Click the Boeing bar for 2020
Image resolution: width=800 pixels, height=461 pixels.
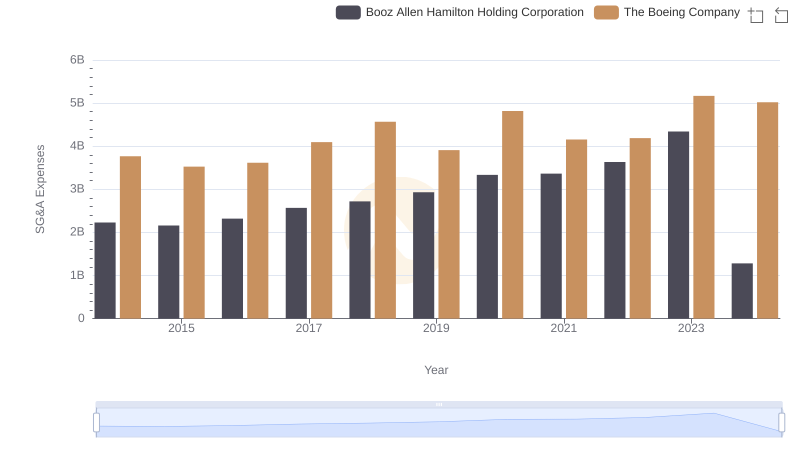[x=513, y=215]
